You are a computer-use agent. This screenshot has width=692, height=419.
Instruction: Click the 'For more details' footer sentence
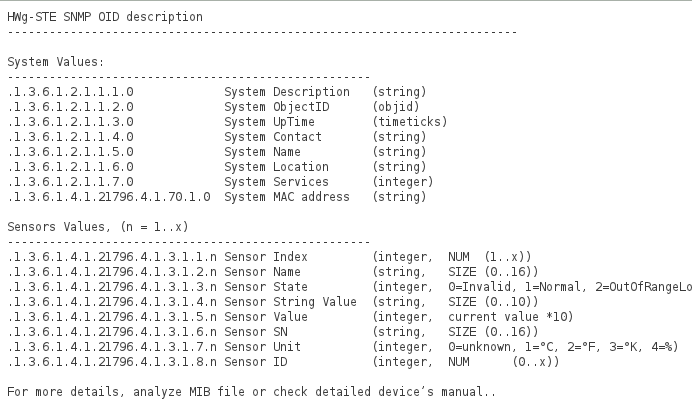(x=250, y=391)
